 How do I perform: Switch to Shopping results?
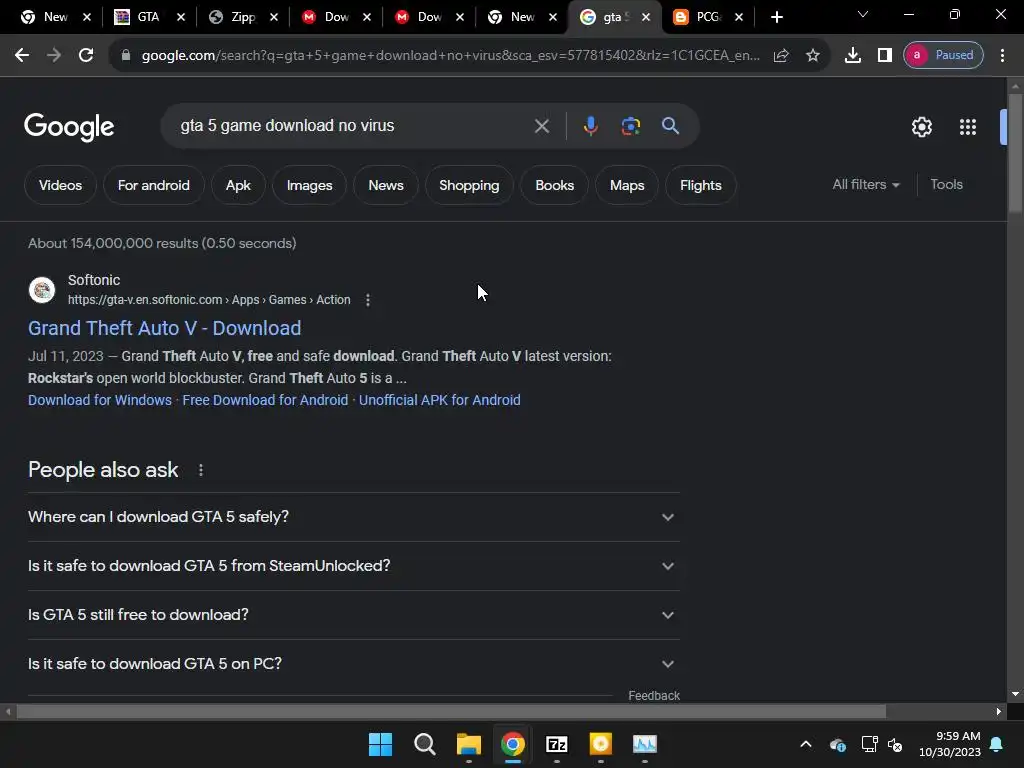pyautogui.click(x=469, y=185)
